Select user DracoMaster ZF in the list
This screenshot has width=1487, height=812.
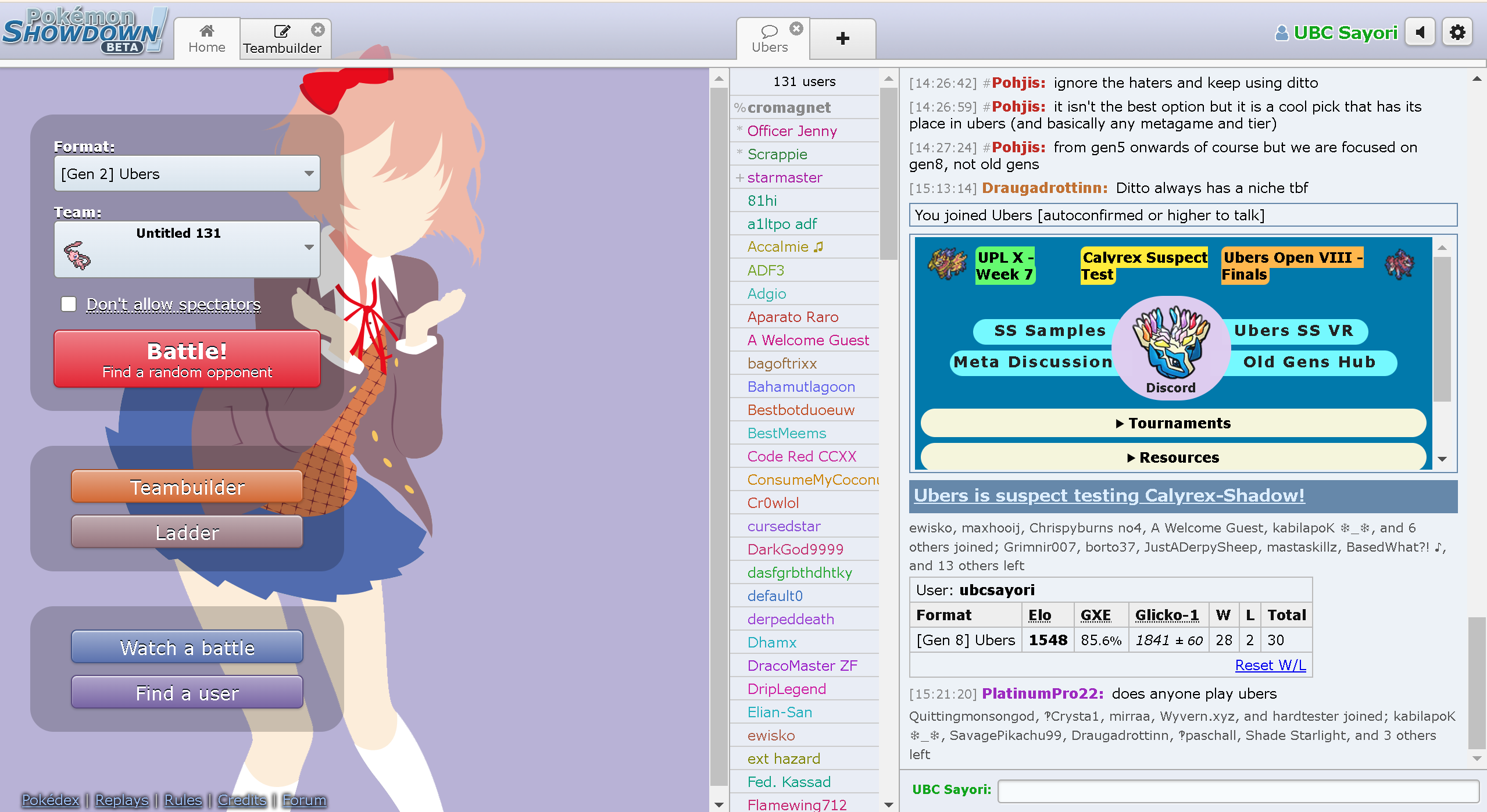[x=805, y=666]
